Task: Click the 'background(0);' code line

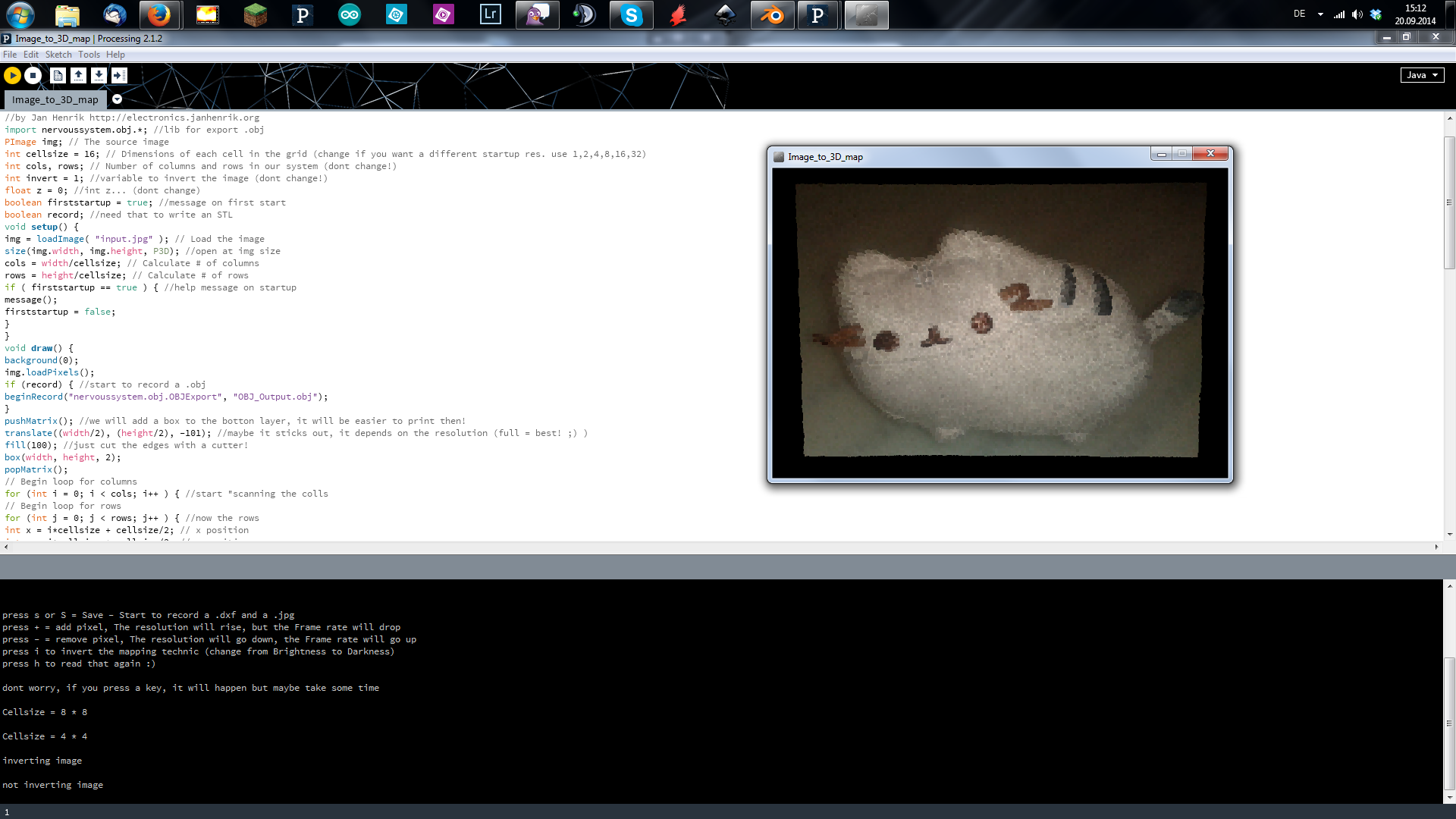Action: (42, 360)
